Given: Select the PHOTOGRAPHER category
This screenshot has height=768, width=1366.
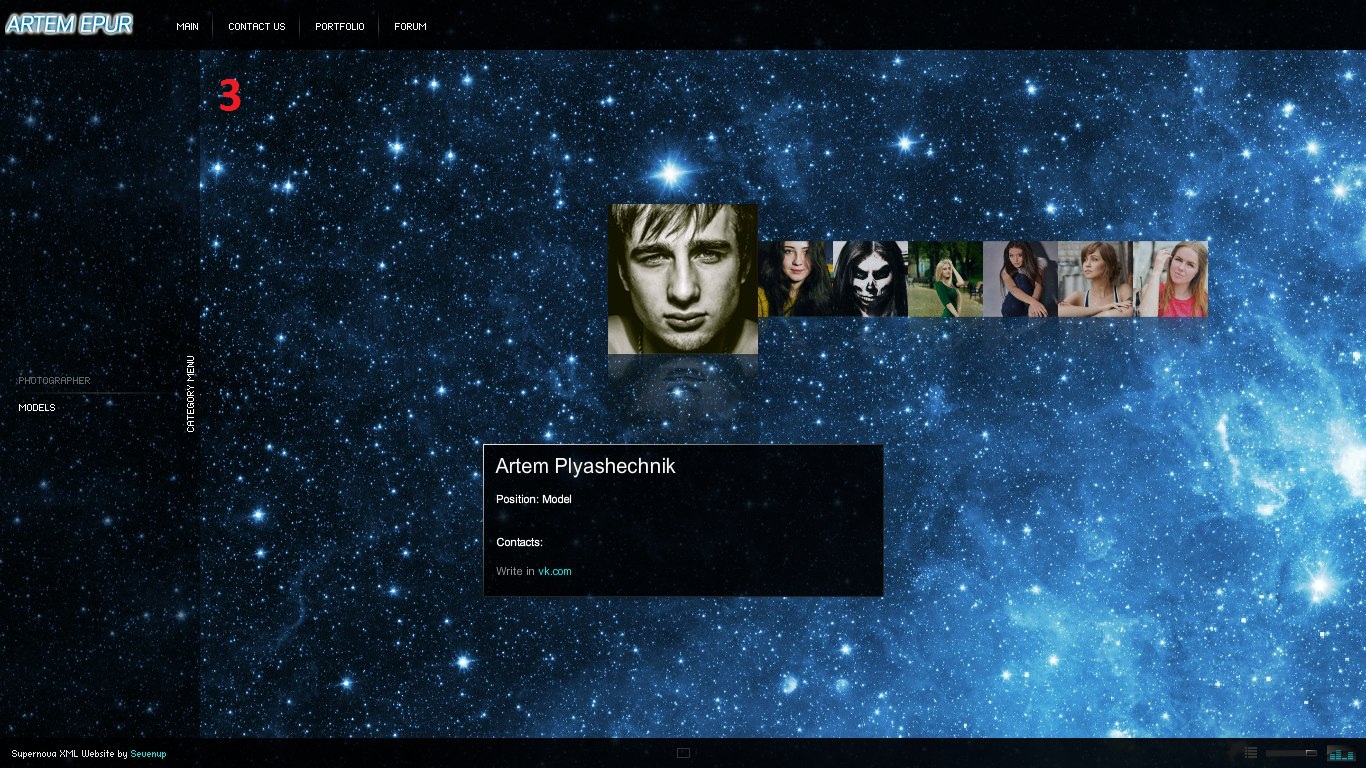Looking at the screenshot, I should pos(54,381).
